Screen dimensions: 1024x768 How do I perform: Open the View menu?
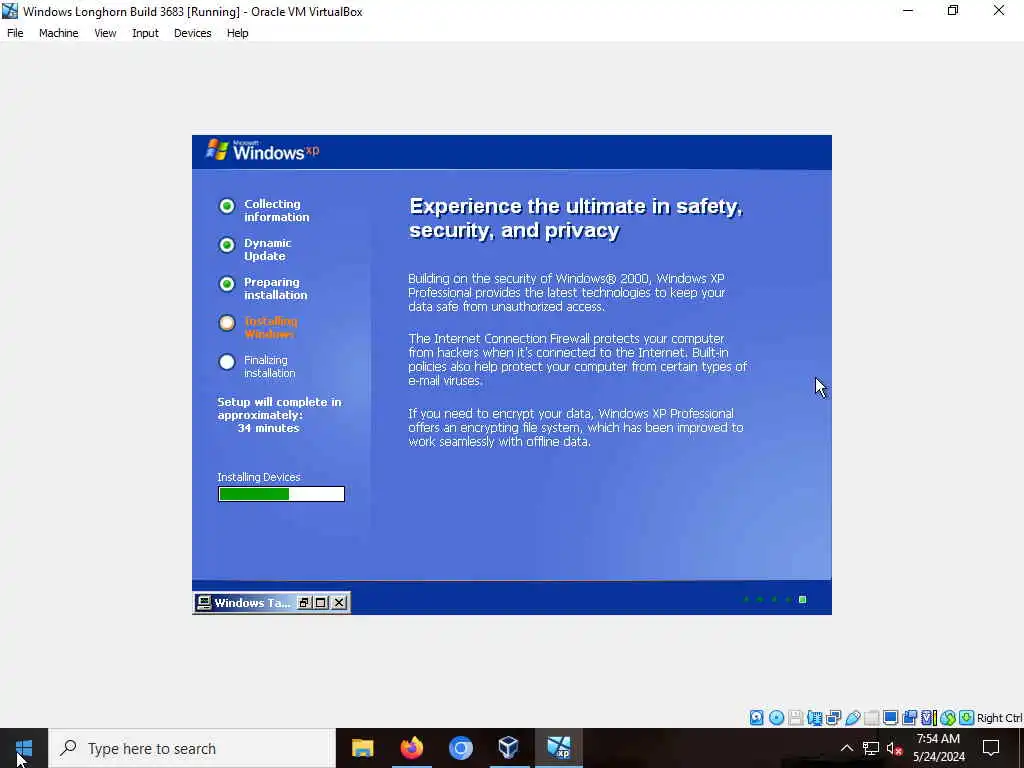(x=105, y=33)
